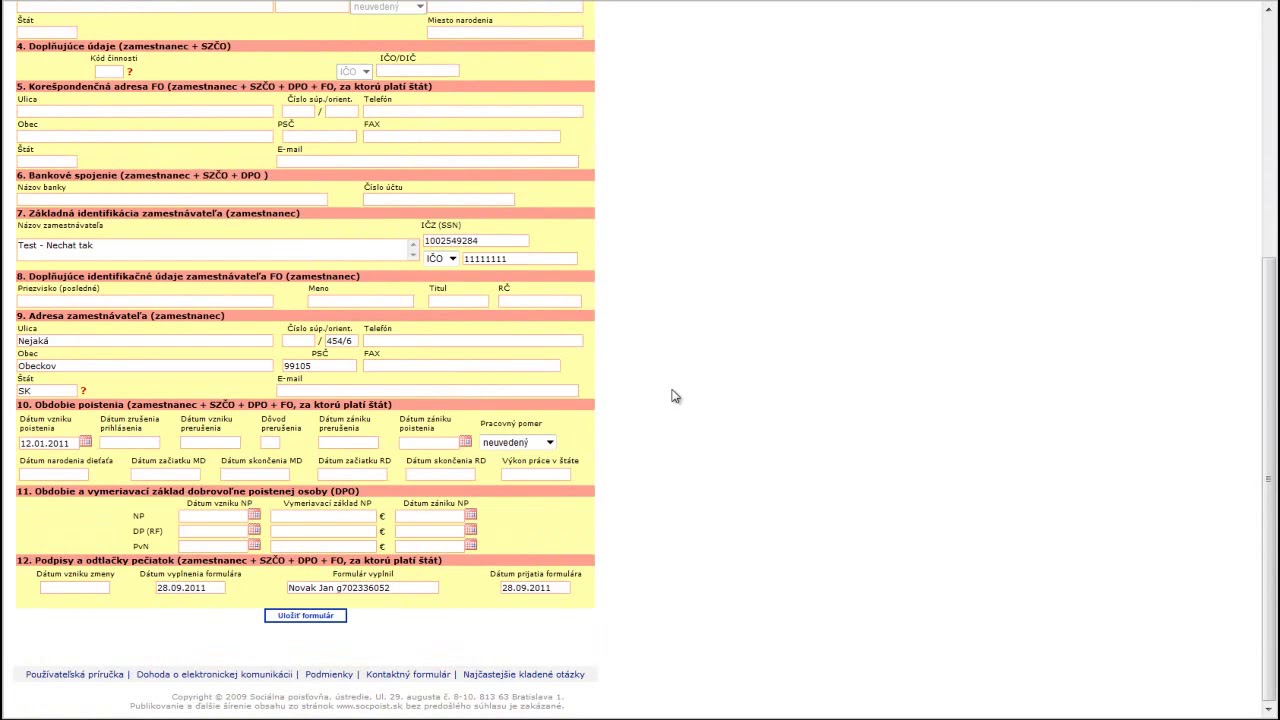The height and width of the screenshot is (720, 1280).
Task: Click Priezvisko (posledné) input field
Action: (145, 301)
